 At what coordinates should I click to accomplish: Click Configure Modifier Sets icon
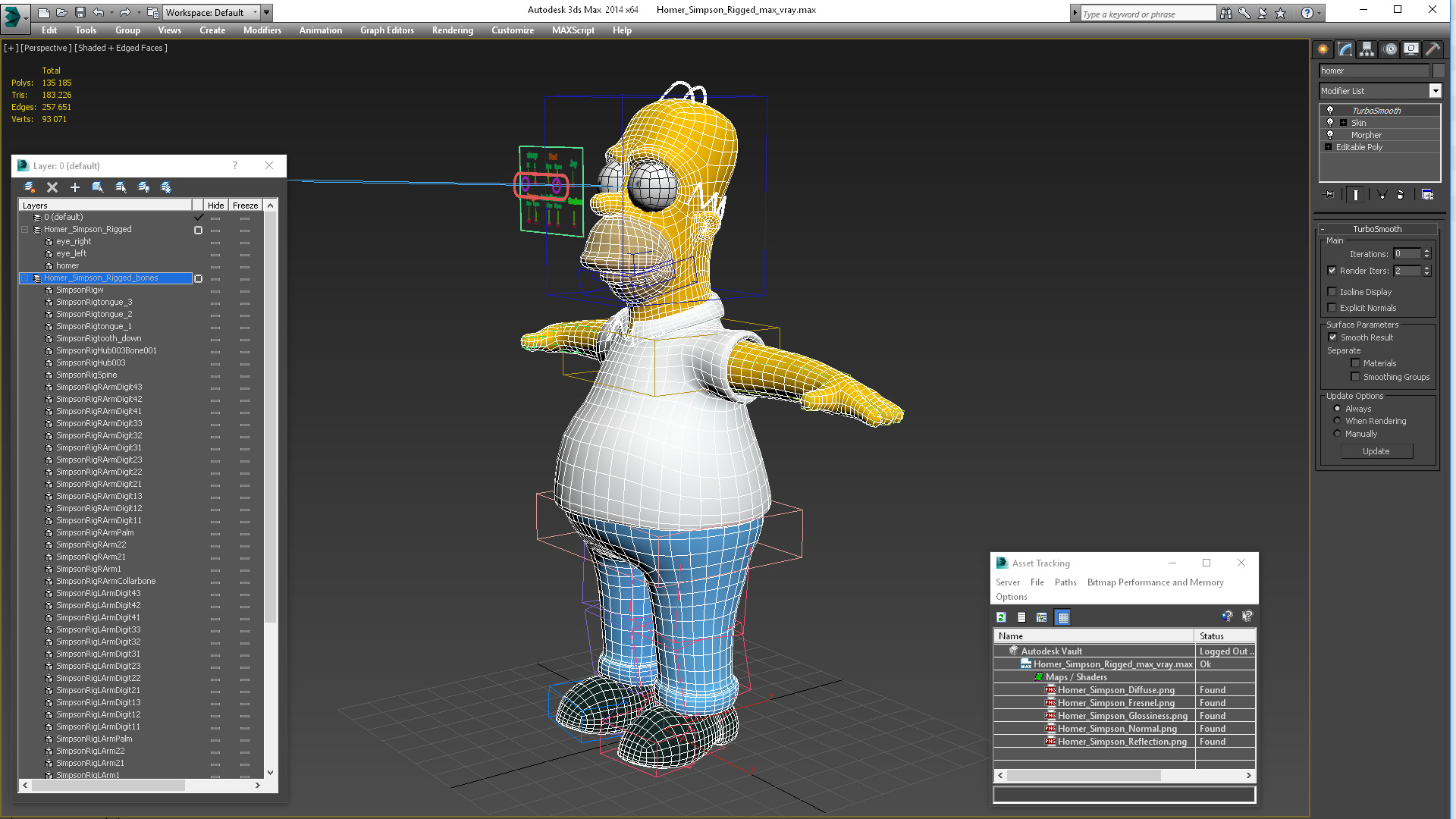[1427, 195]
